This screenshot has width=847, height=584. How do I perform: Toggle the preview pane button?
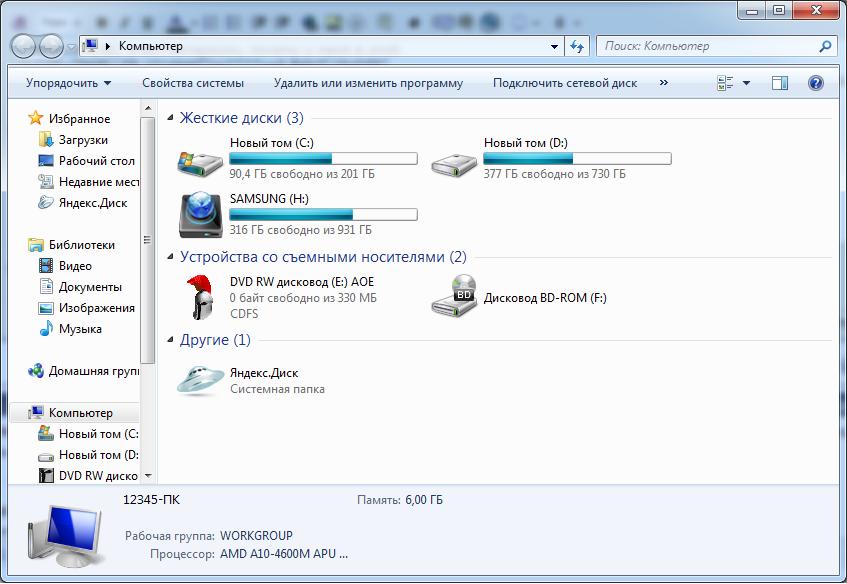[779, 83]
